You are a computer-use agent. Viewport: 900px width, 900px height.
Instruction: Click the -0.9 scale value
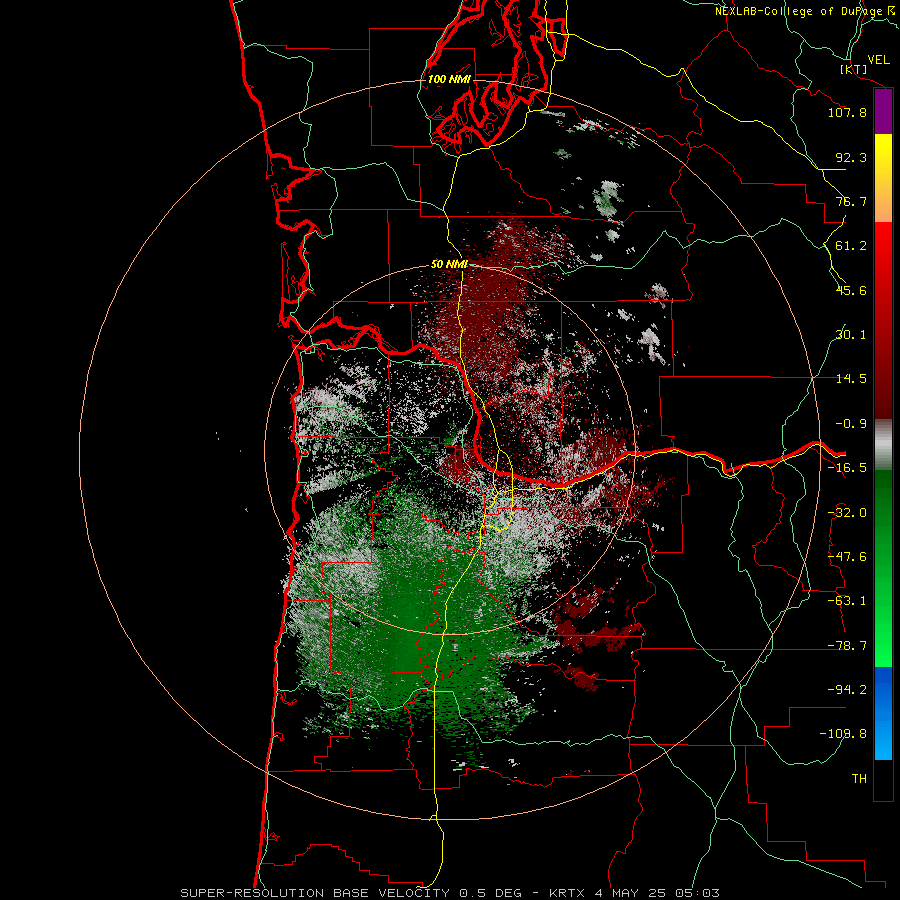pos(851,424)
